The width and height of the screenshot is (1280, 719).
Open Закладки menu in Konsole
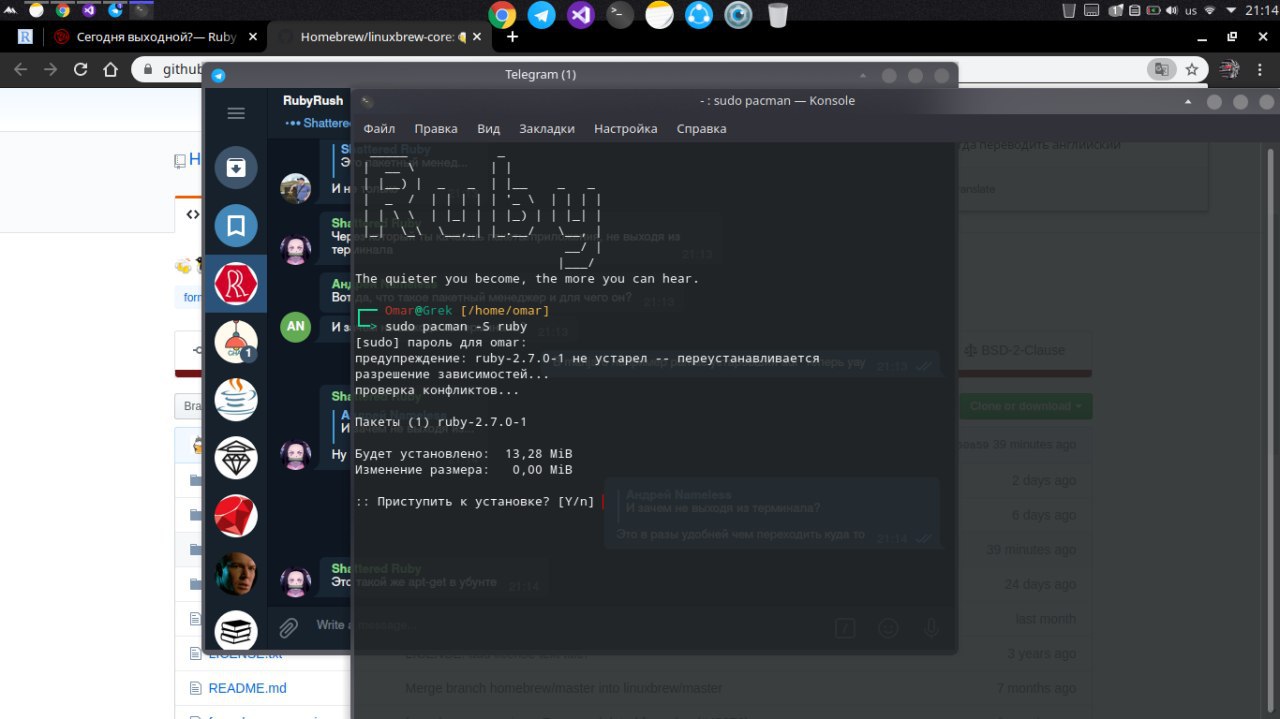[x=547, y=128]
